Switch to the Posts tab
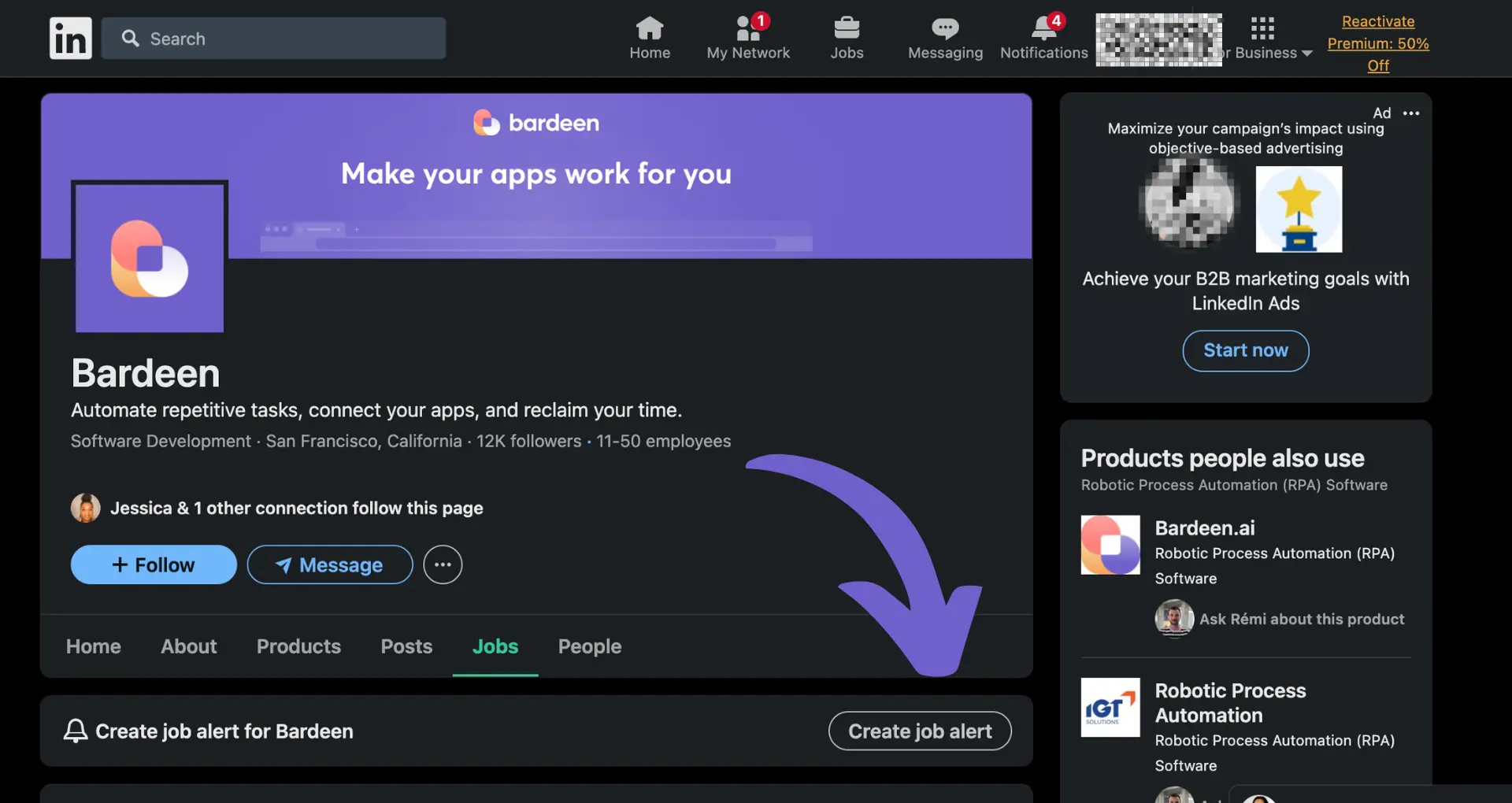The width and height of the screenshot is (1512, 803). 406,646
